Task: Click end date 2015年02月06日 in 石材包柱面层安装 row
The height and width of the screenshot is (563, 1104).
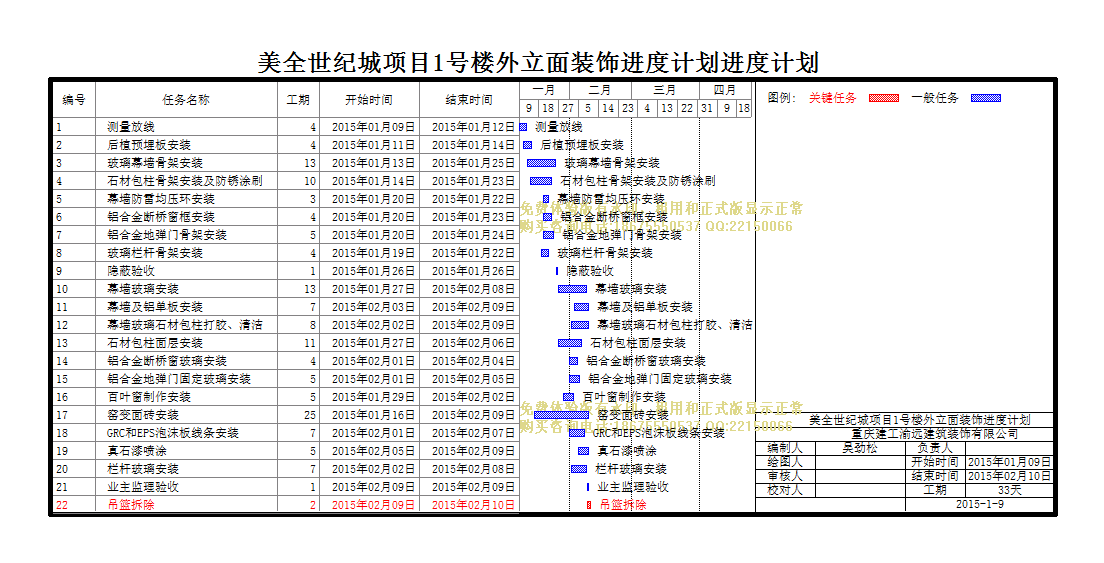Action: click(x=473, y=343)
